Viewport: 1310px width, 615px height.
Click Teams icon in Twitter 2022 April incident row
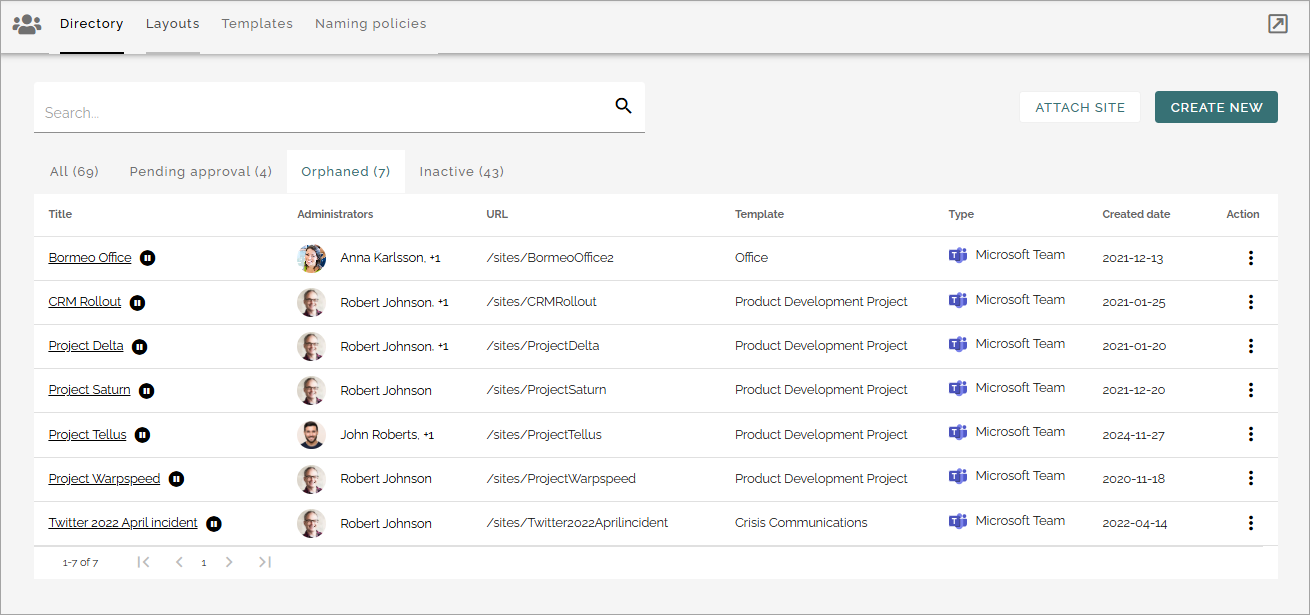click(958, 521)
